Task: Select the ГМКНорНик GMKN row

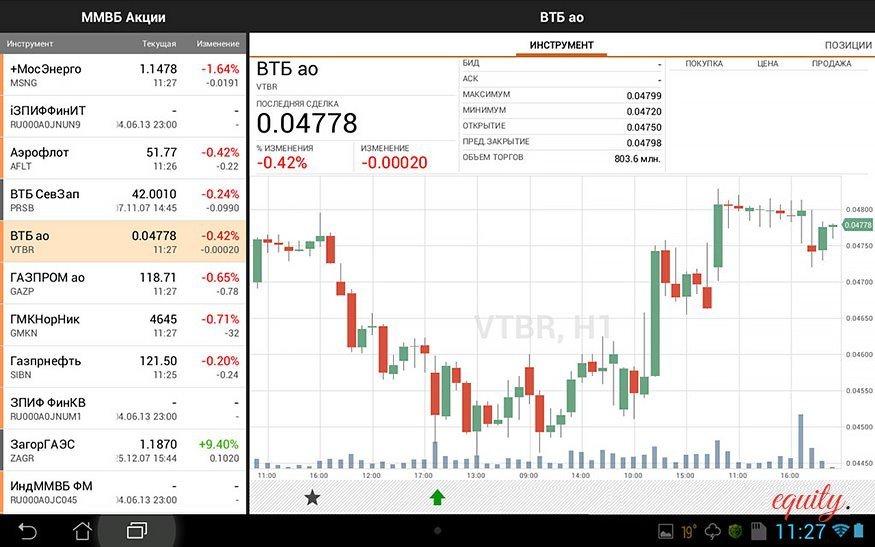Action: click(124, 325)
